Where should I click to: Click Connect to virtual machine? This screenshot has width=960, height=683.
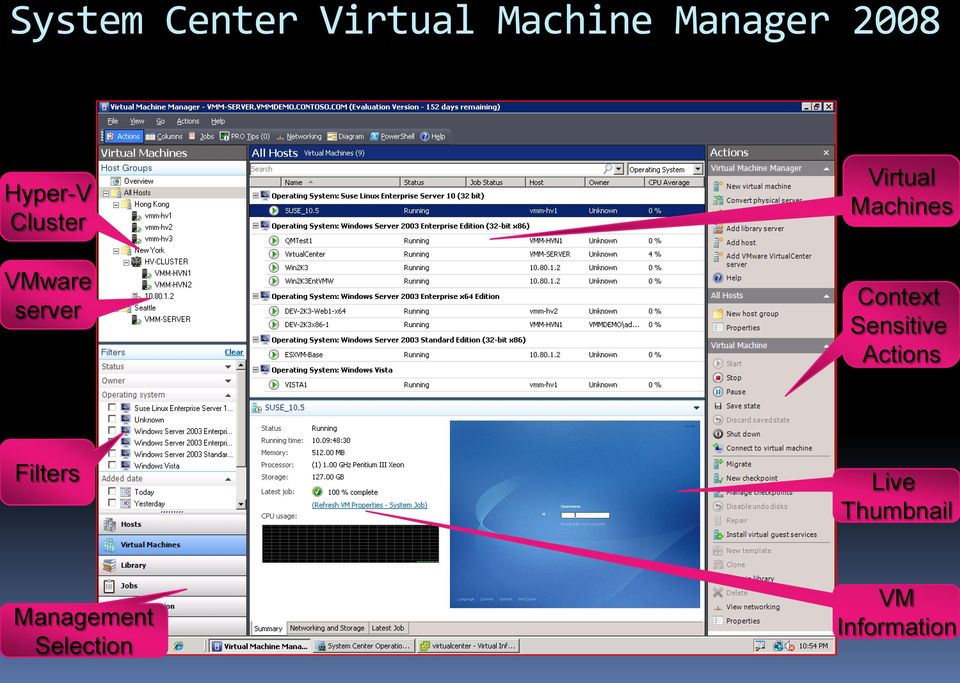[763, 448]
